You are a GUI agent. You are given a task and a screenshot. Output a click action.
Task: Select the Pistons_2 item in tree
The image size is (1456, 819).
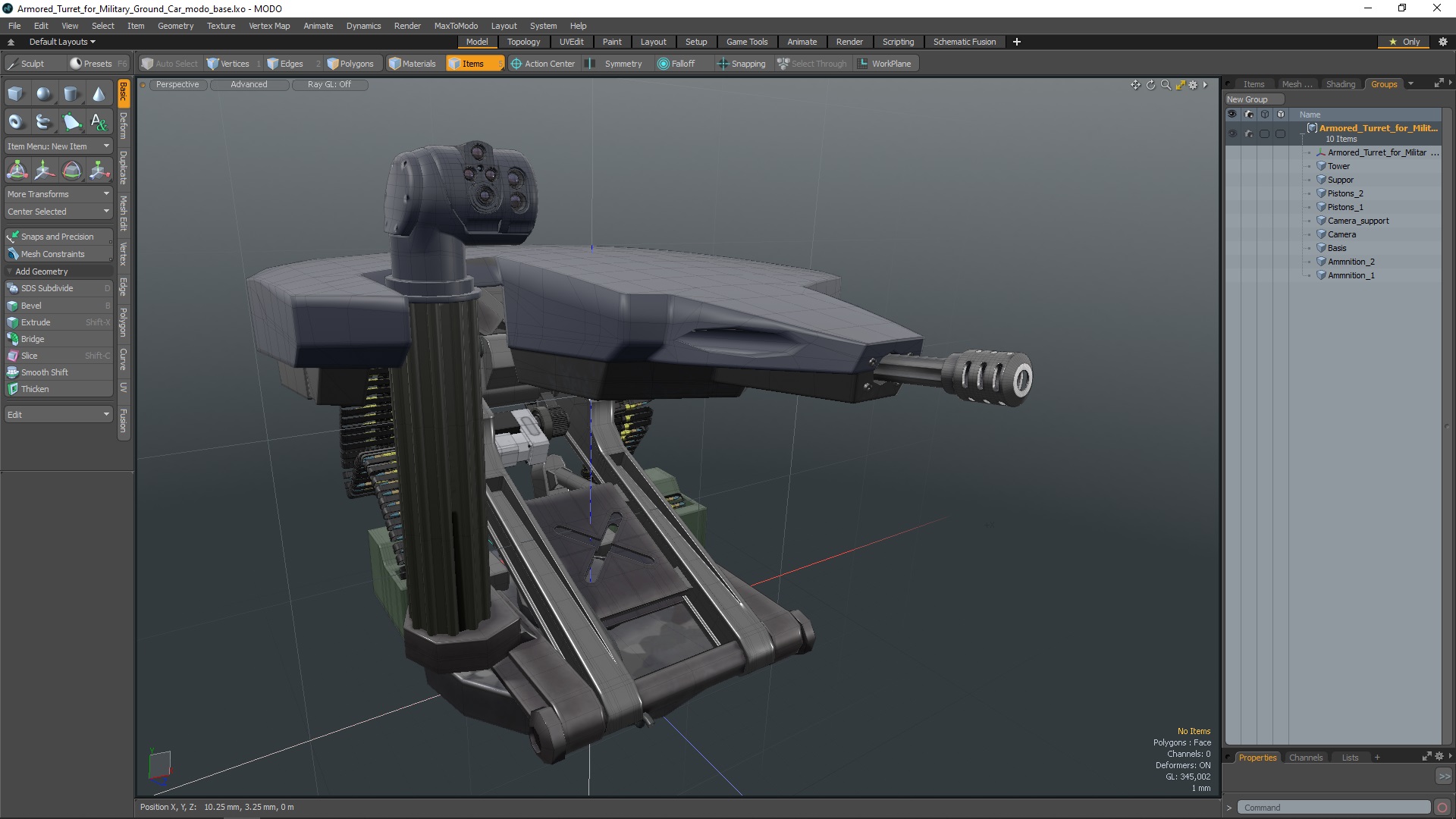tap(1345, 193)
